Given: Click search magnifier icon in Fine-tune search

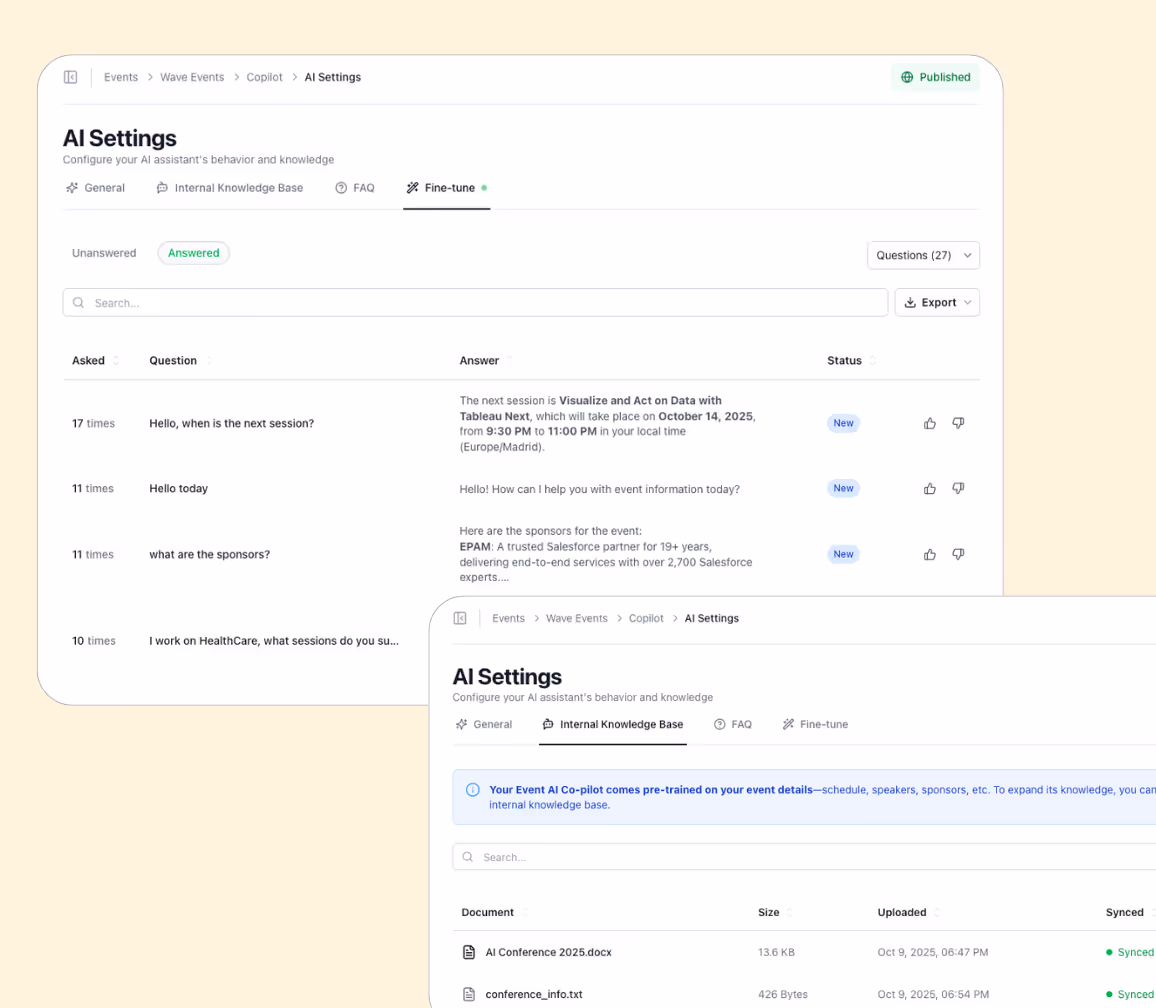Looking at the screenshot, I should tap(78, 302).
